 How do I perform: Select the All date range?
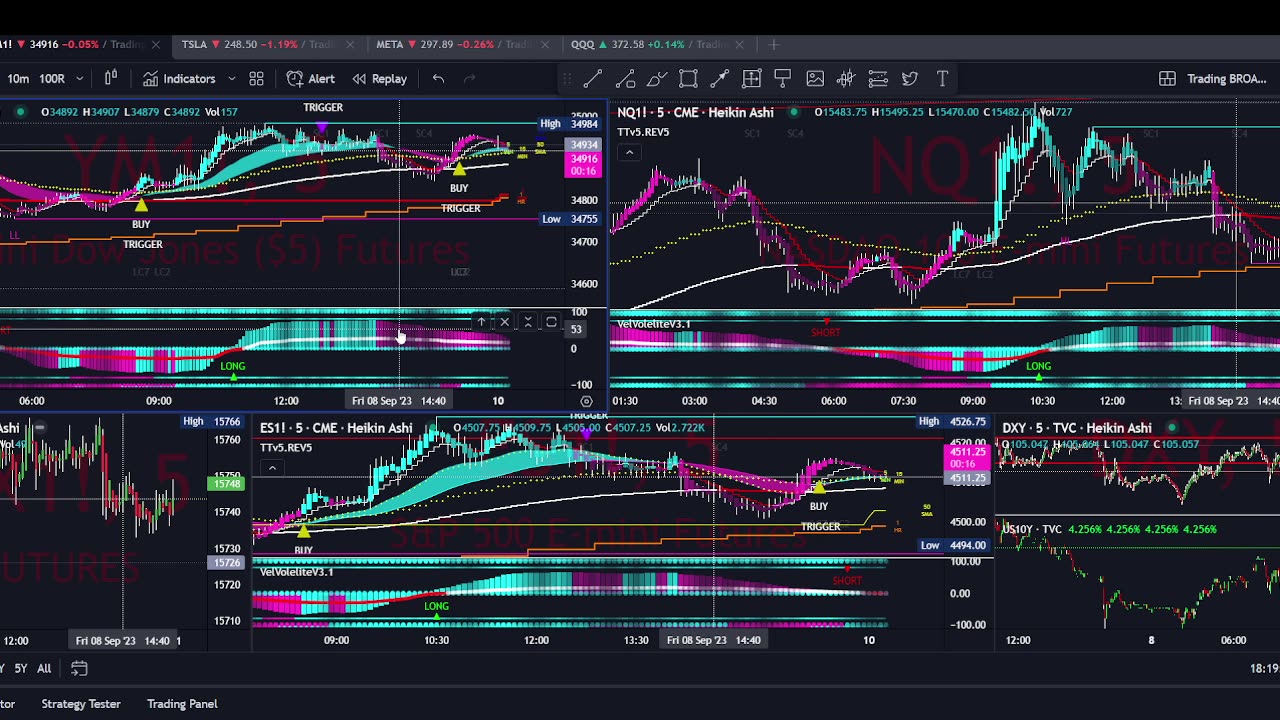click(44, 668)
